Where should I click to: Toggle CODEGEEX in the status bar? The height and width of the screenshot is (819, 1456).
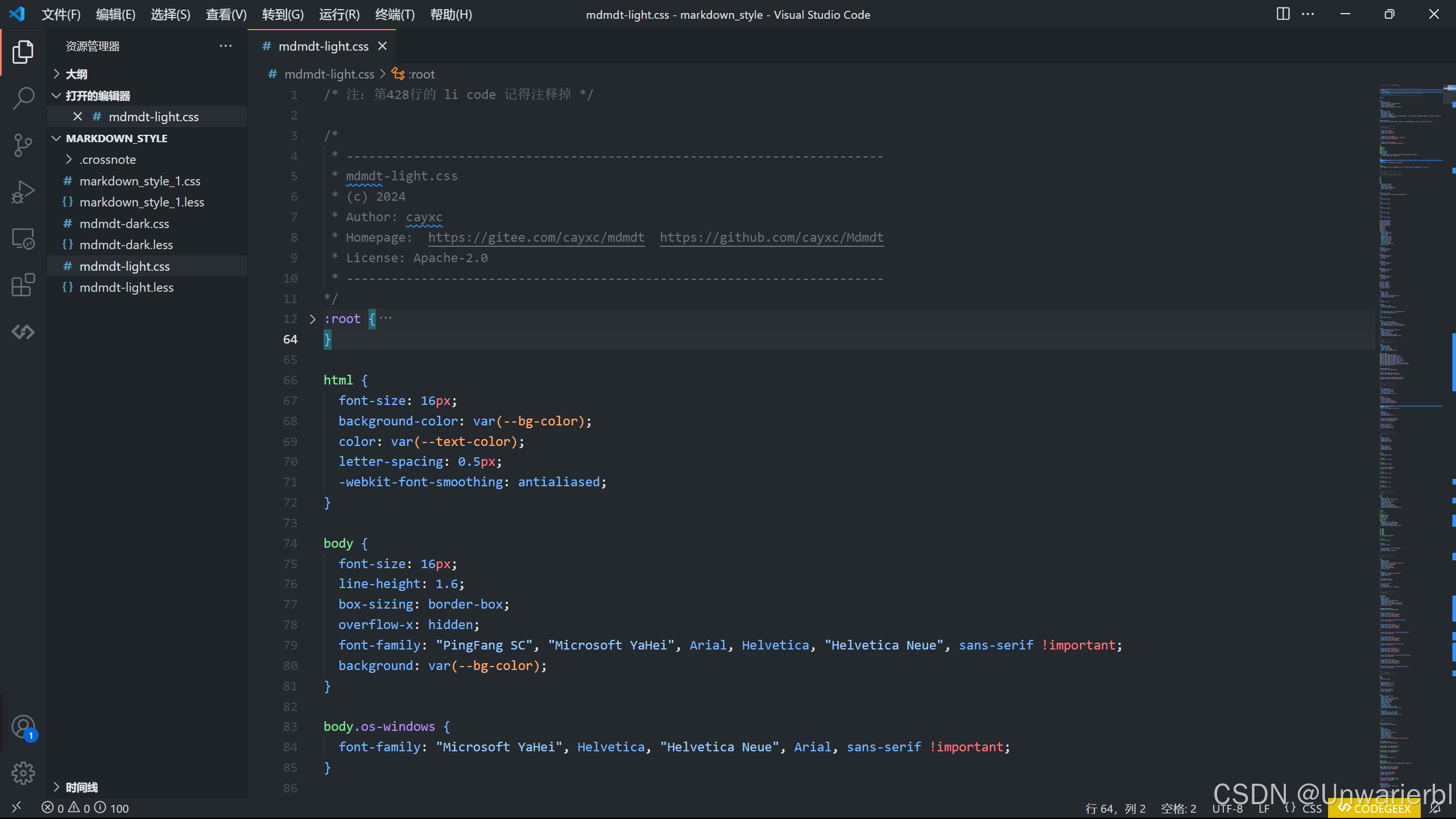pyautogui.click(x=1375, y=808)
